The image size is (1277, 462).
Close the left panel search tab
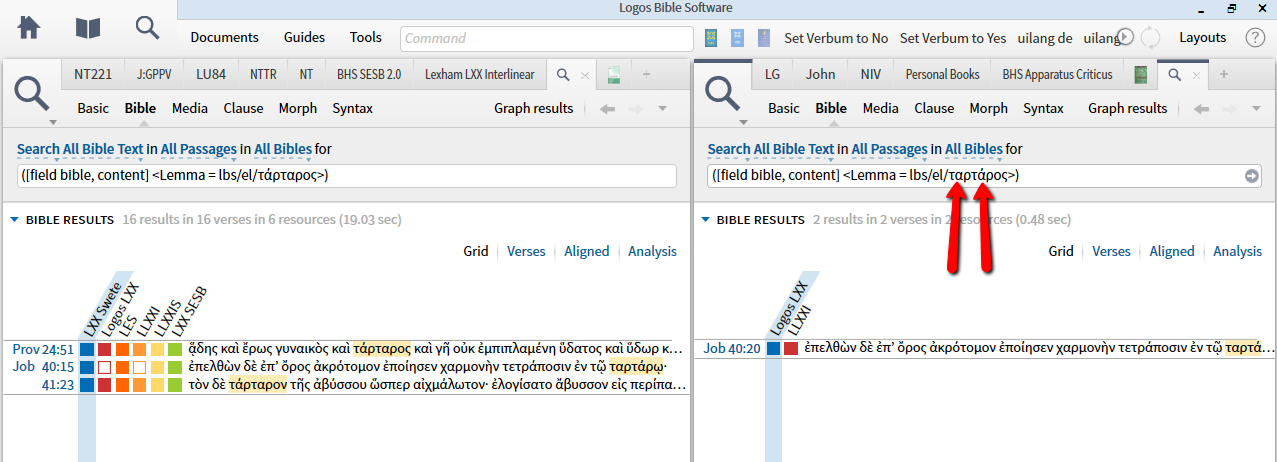(586, 75)
